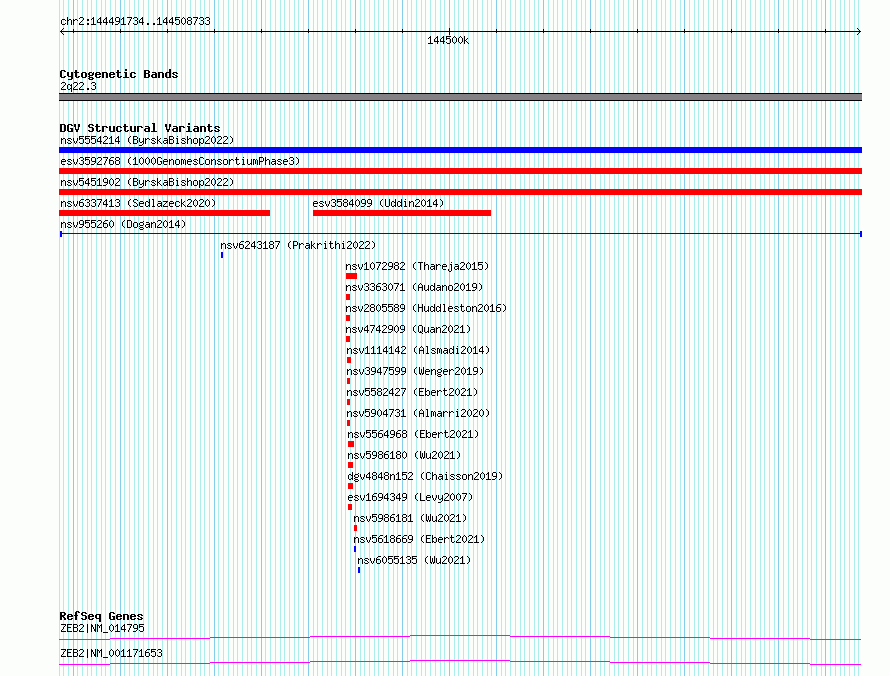
Task: Open nsv5618669 (Ebert2021) label
Action: click(x=419, y=539)
